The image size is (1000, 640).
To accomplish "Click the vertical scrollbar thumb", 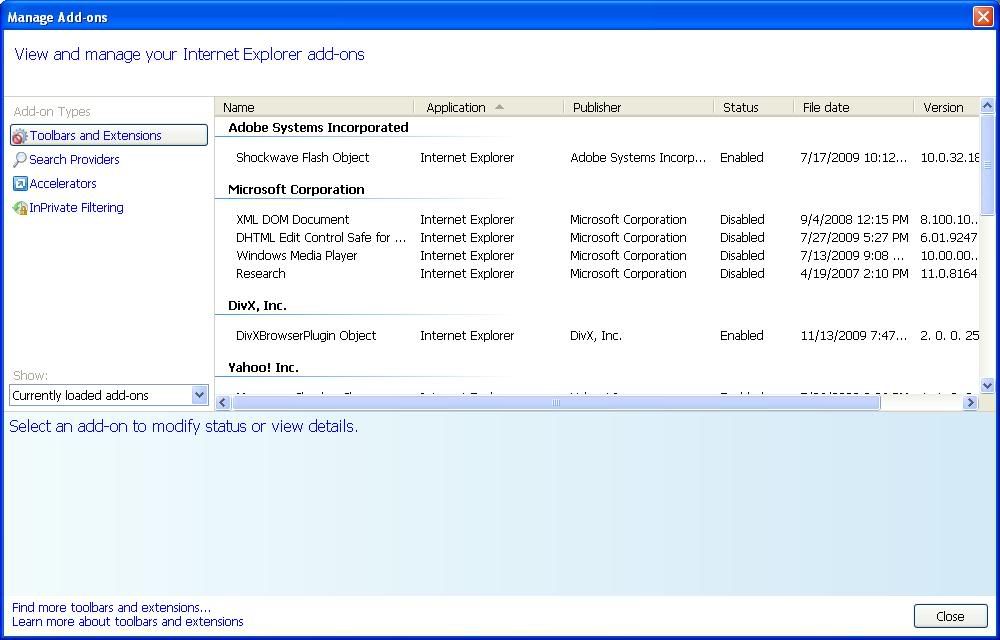I will (x=987, y=164).
